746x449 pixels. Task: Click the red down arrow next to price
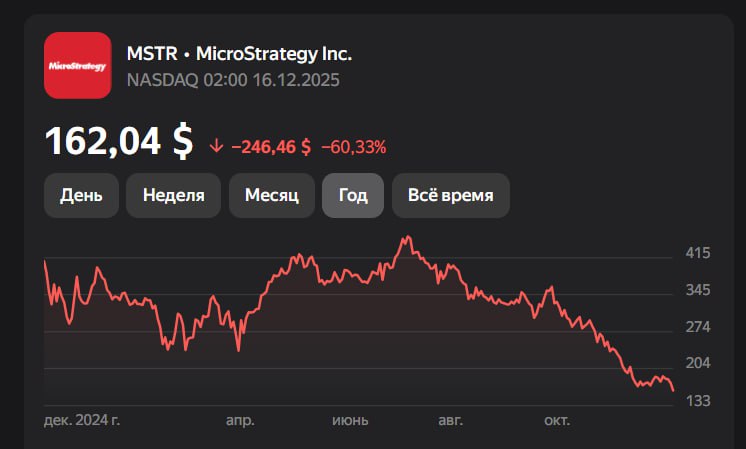pos(216,146)
